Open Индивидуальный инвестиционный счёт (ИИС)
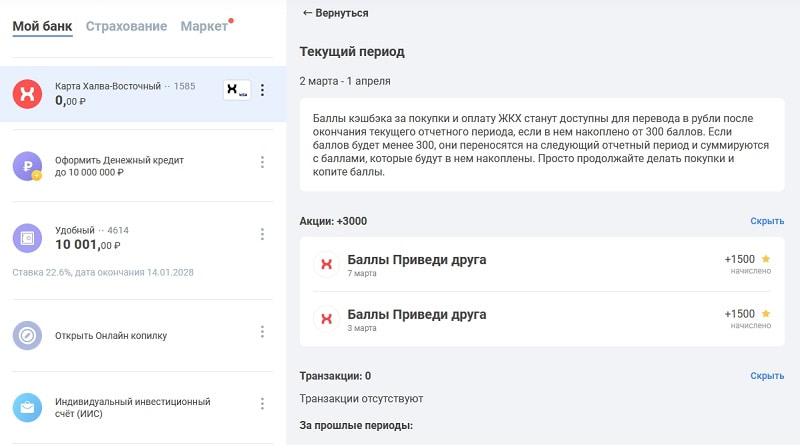800x445 pixels. click(133, 407)
